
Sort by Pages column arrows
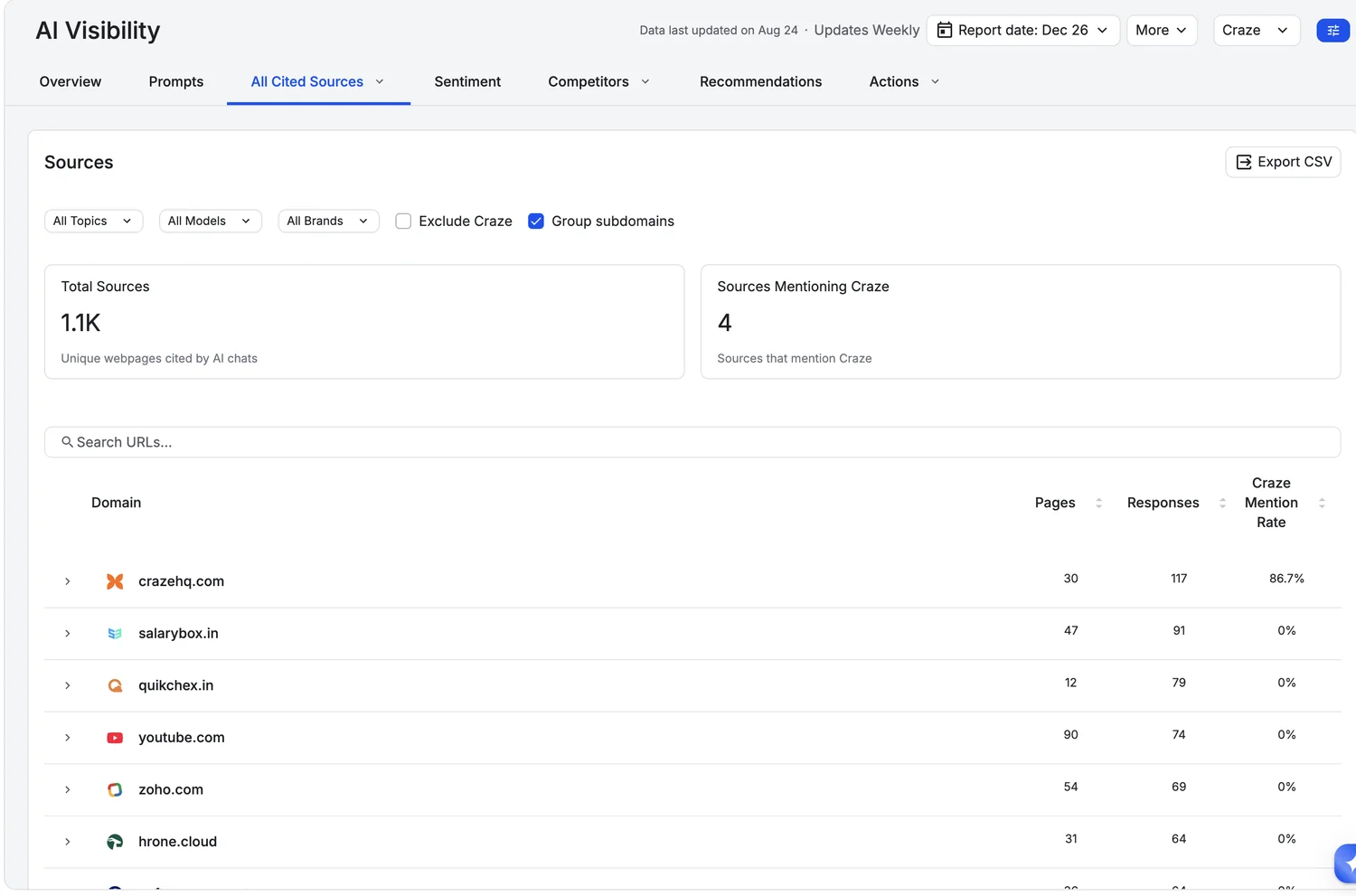tap(1098, 503)
